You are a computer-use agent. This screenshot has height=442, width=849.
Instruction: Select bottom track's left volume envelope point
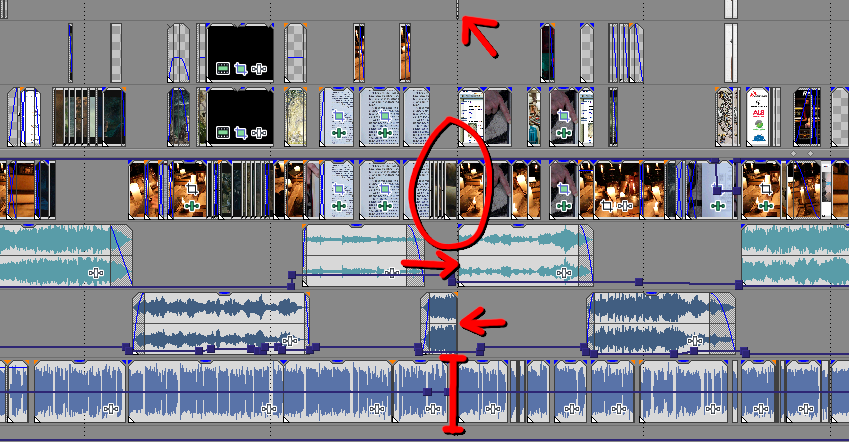click(x=427, y=392)
